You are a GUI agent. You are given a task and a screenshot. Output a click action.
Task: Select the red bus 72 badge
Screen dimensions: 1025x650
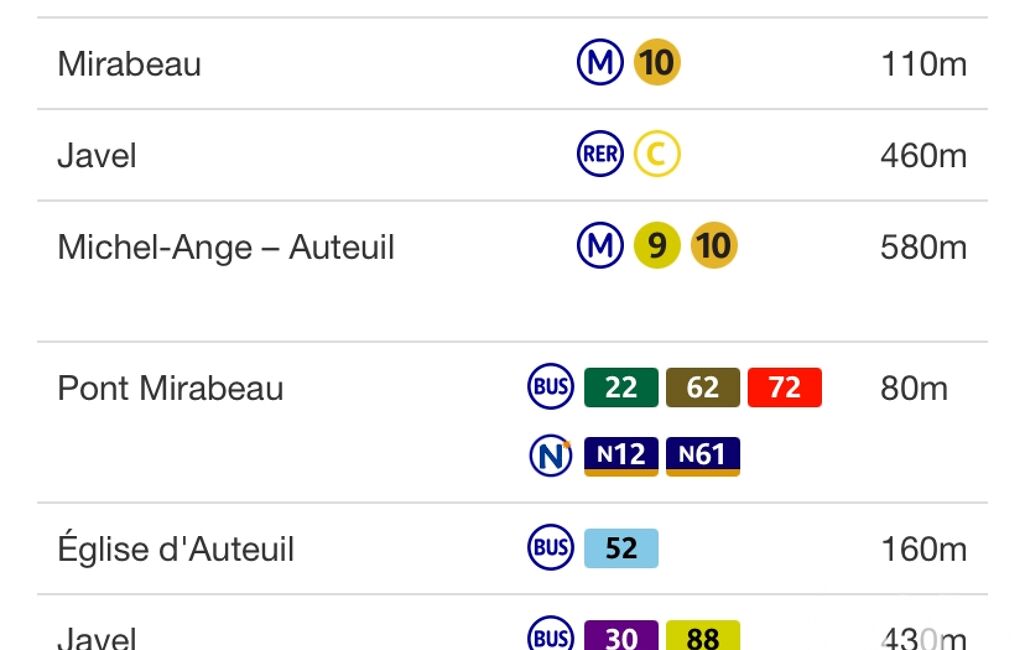click(x=784, y=387)
